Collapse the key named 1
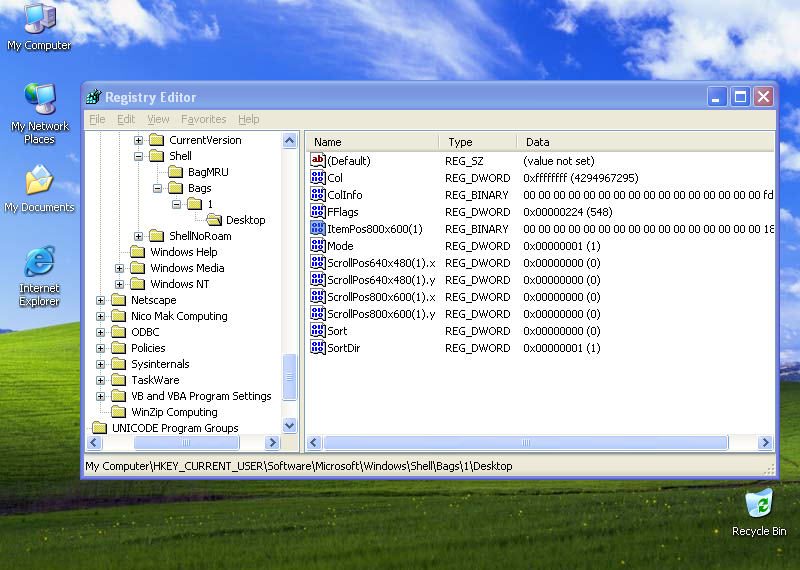The width and height of the screenshot is (800, 570). coord(177,204)
